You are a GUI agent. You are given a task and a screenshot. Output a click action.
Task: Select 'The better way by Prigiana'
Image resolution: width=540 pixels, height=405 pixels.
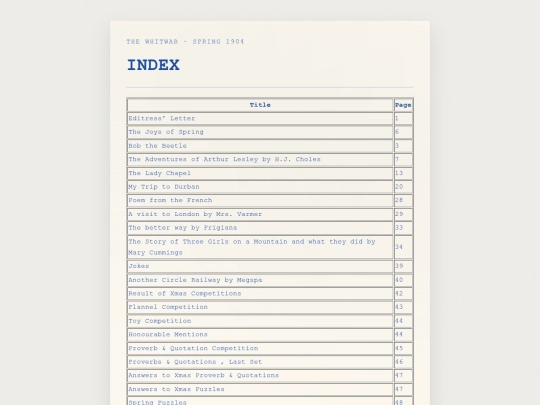click(x=260, y=228)
